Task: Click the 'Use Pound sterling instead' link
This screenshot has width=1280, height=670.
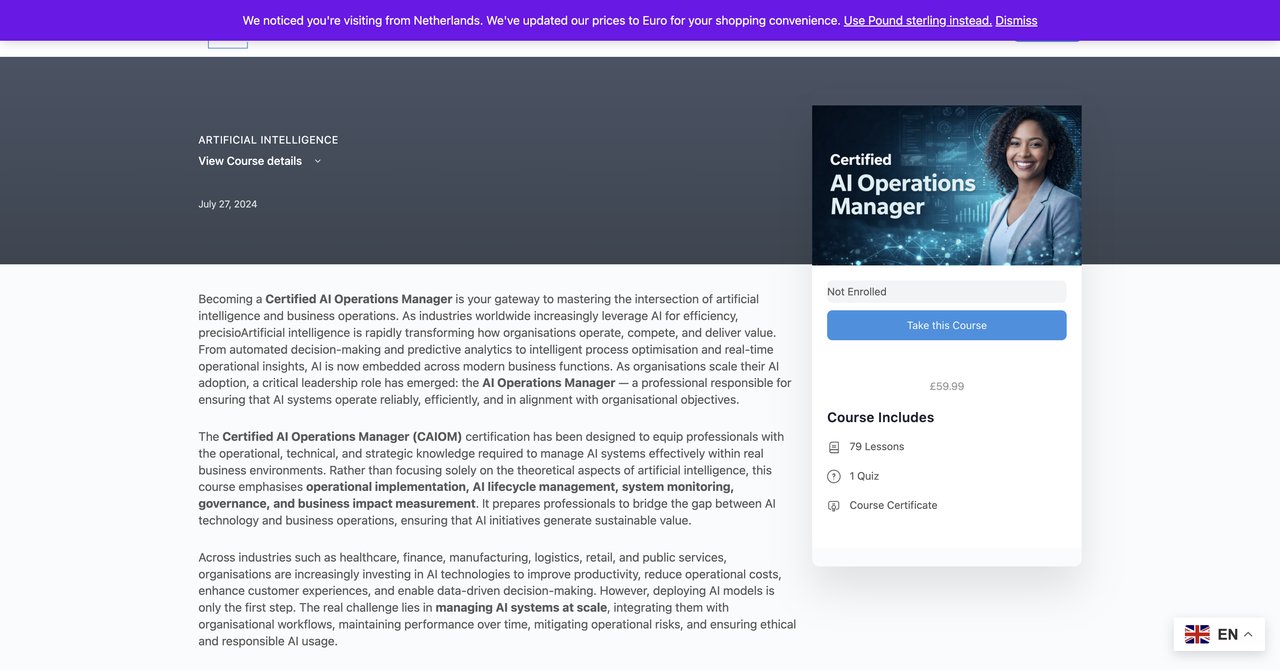Action: tap(918, 20)
